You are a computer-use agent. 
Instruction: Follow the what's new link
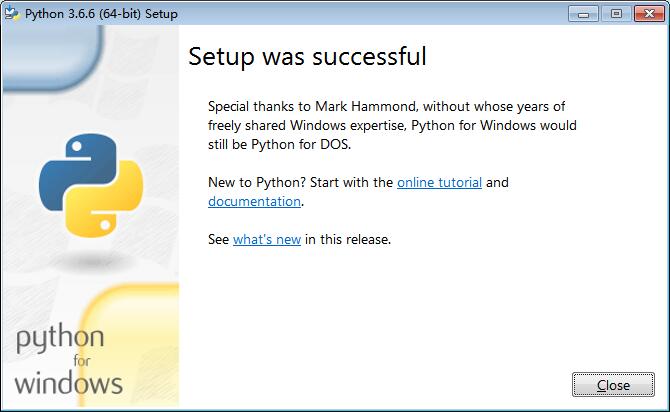(x=267, y=240)
